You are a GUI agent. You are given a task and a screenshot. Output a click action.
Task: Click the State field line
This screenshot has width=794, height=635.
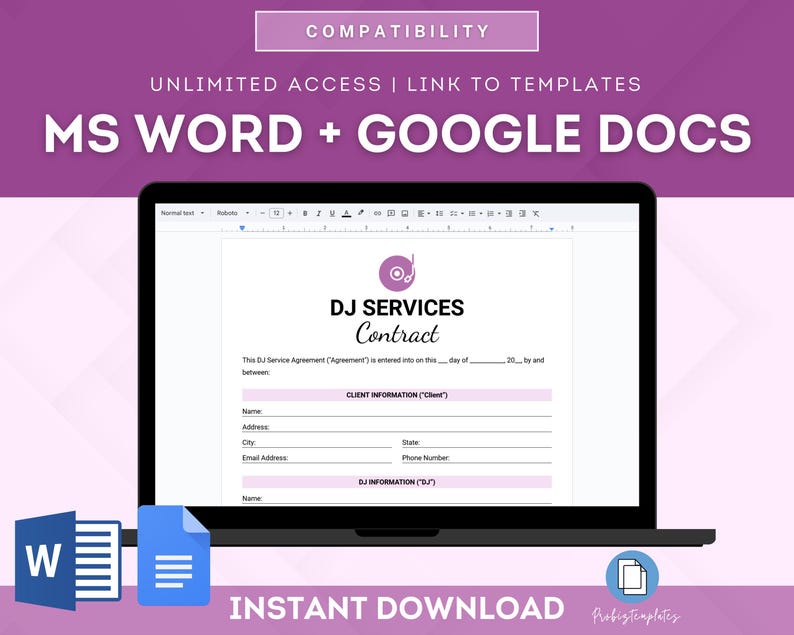click(x=477, y=443)
